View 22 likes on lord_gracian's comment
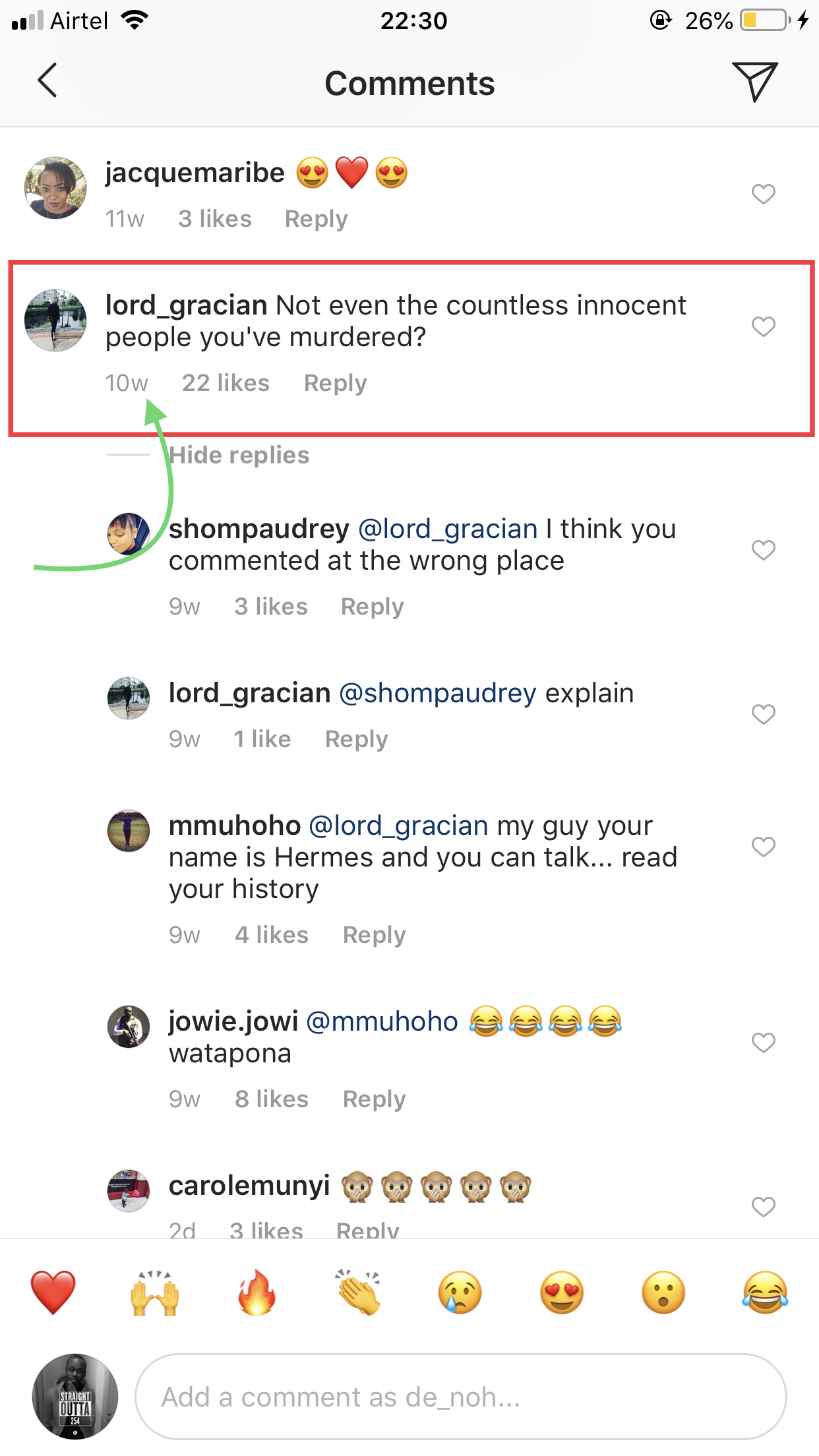The image size is (819, 1456). [x=226, y=383]
